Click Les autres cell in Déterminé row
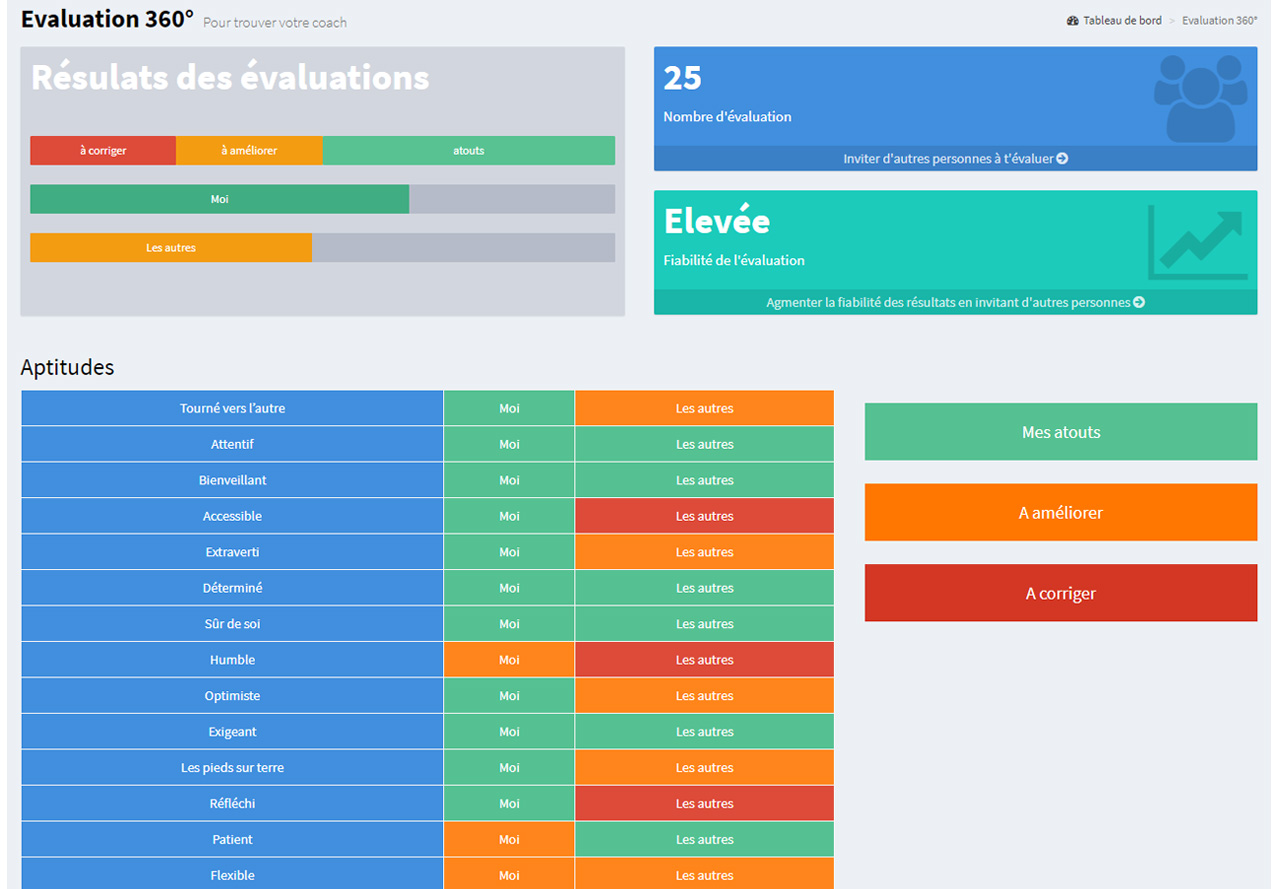Viewport: 1280px width, 889px height. pos(704,588)
